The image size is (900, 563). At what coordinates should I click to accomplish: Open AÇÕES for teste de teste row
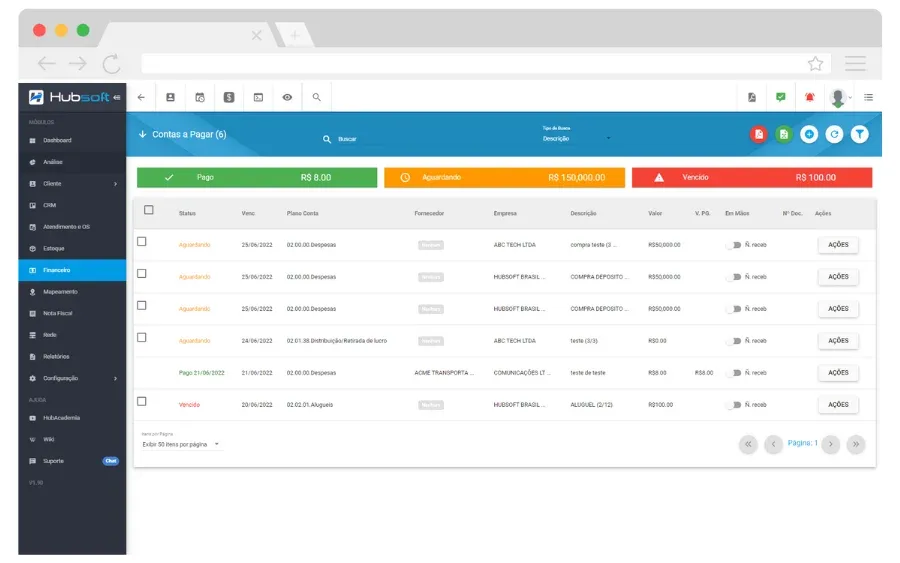click(x=838, y=373)
